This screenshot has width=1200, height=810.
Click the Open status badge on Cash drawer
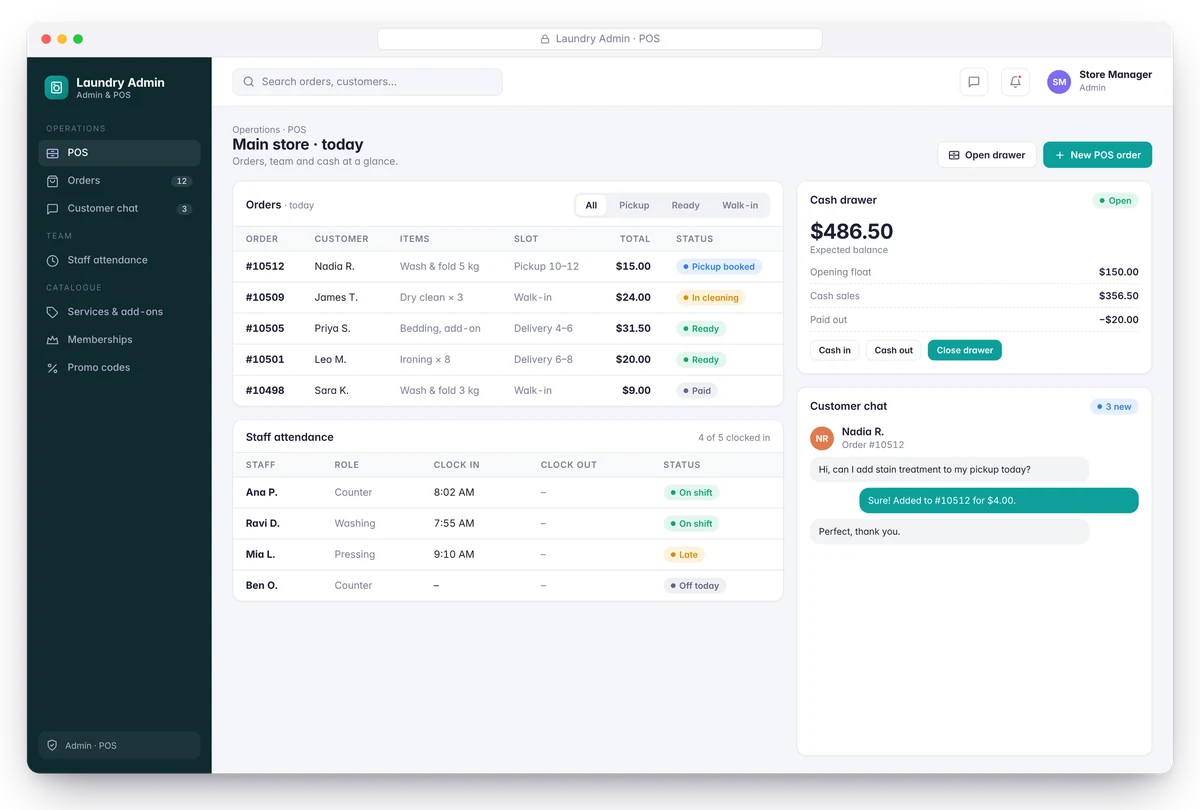pyautogui.click(x=1115, y=201)
